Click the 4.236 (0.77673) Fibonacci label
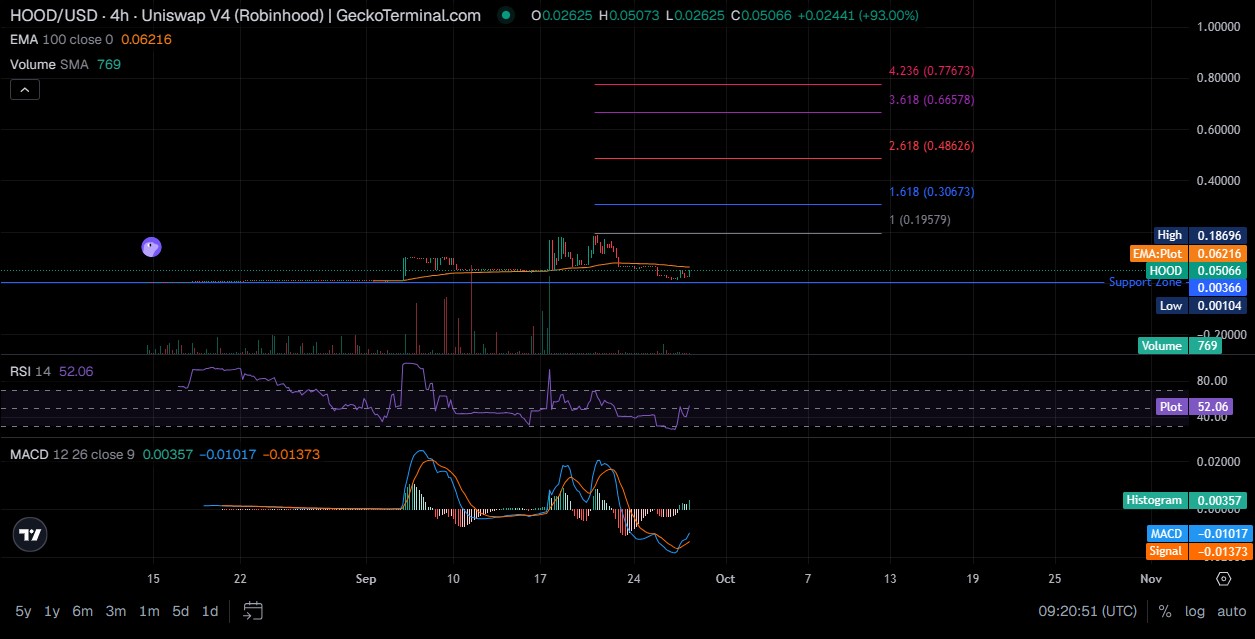Image resolution: width=1255 pixels, height=639 pixels. point(931,72)
